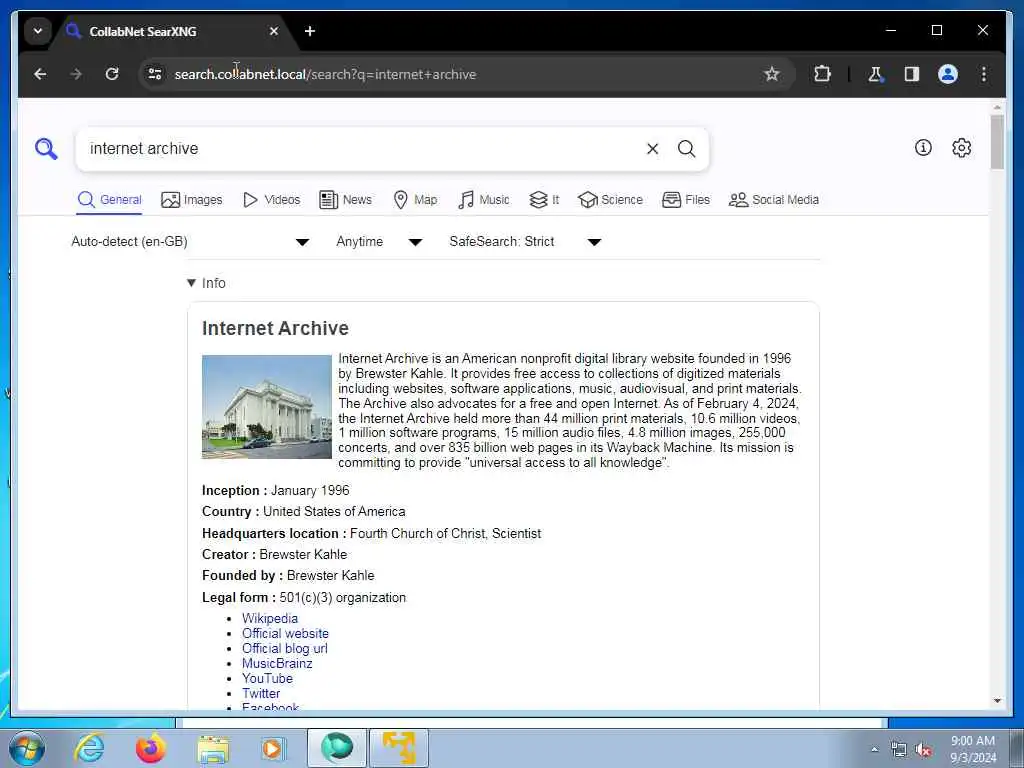Open the SafeSearch: Strict dropdown
This screenshot has height=768, width=1024.
[525, 242]
